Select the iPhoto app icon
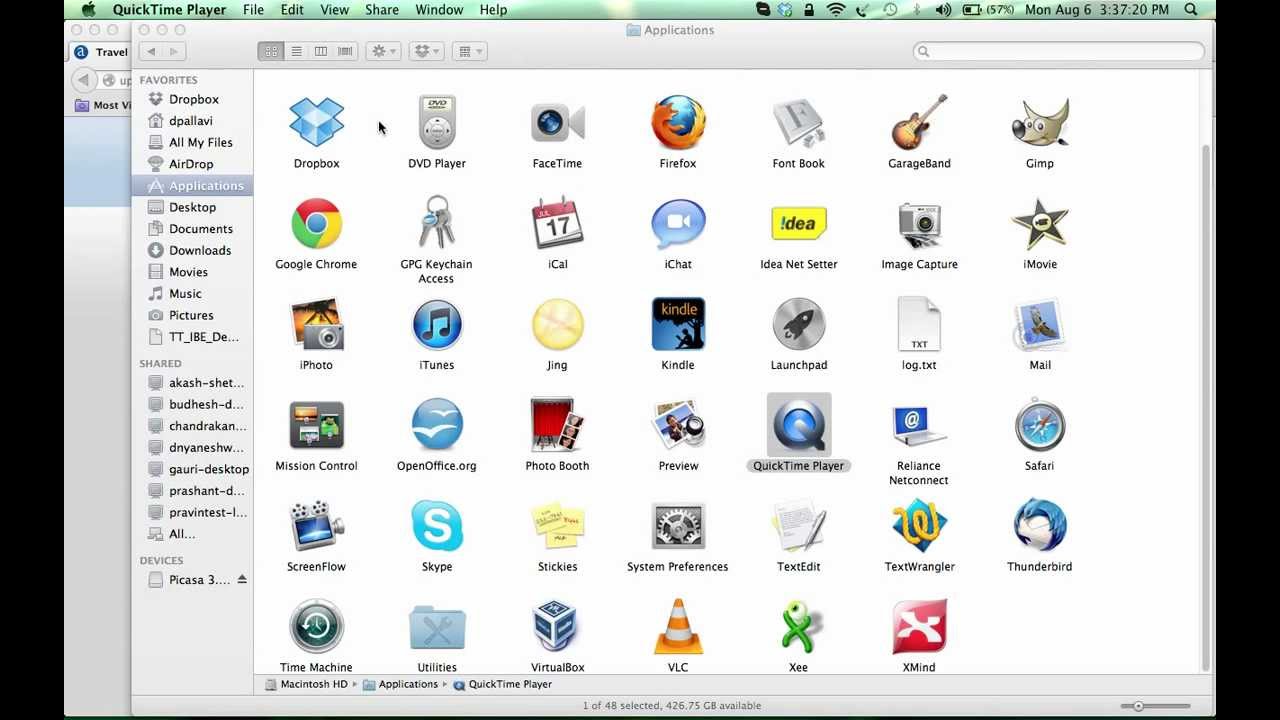 click(x=316, y=324)
